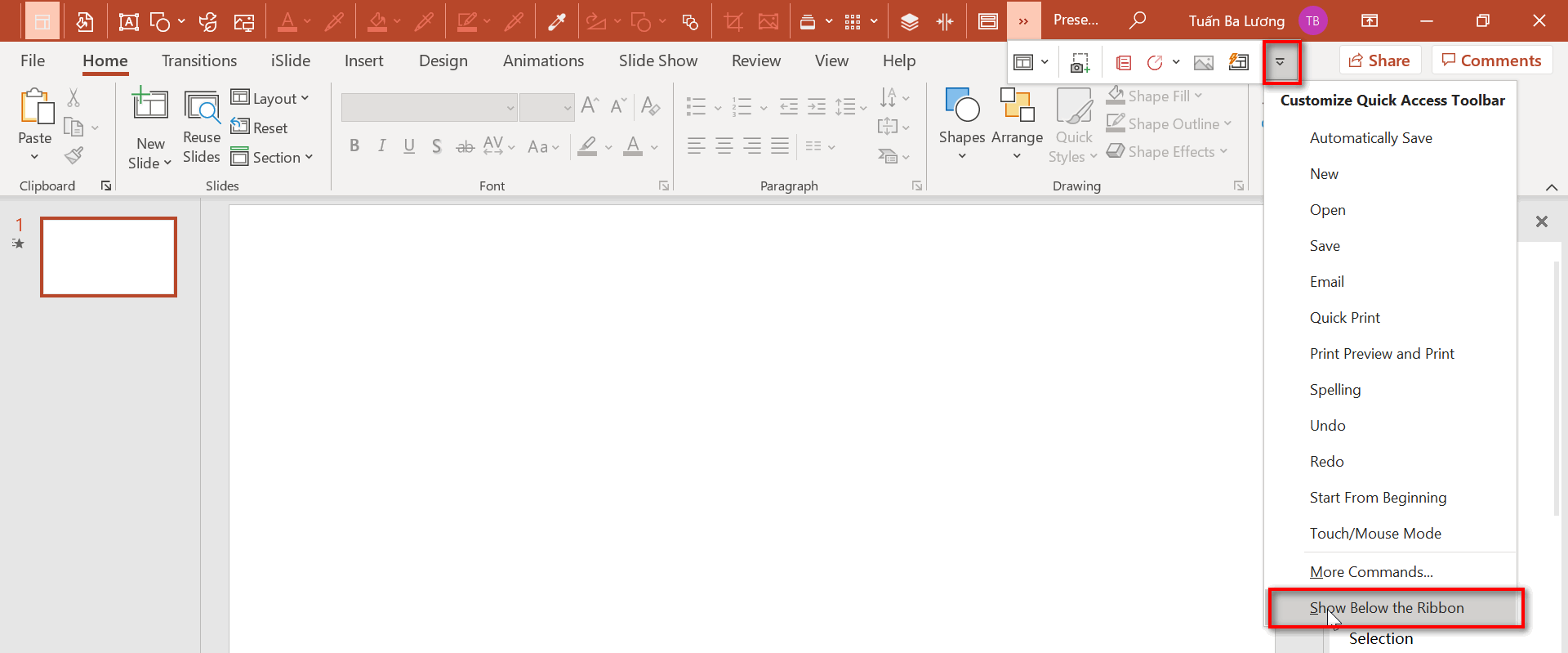The image size is (1568, 653).
Task: Open the font size combo box
Action: point(547,107)
